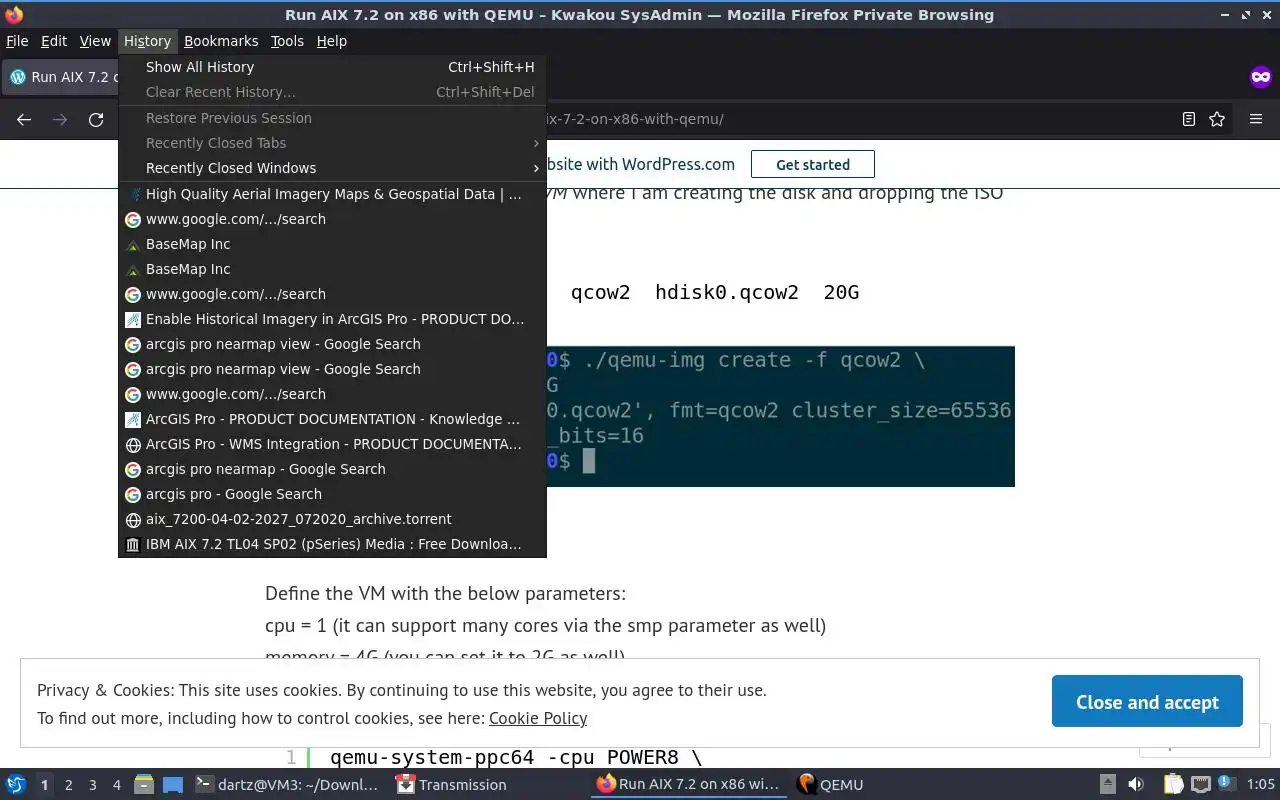The height and width of the screenshot is (800, 1280).
Task: Click the show desktop taskbar icon
Action: 173,785
